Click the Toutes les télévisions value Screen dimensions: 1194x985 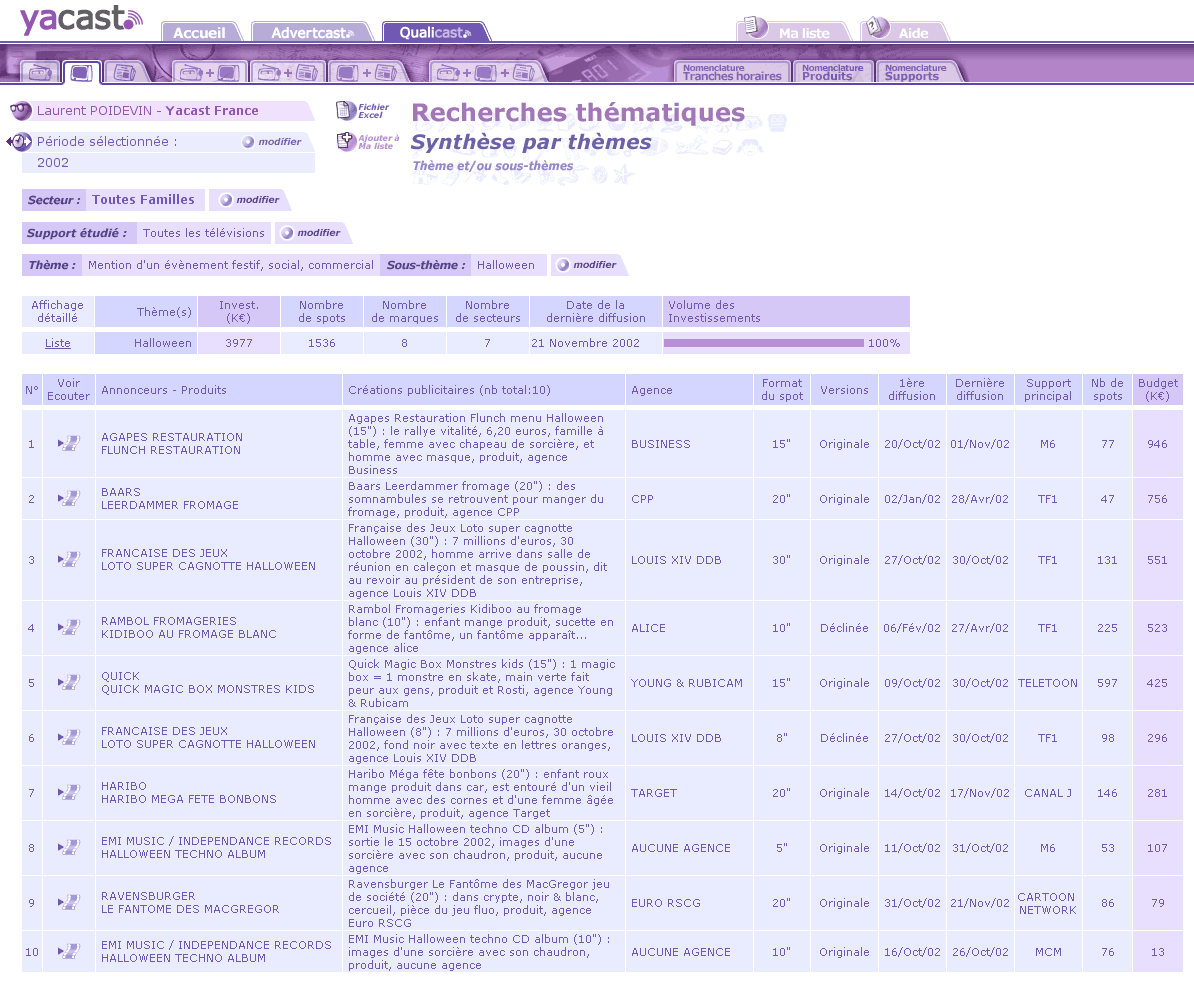[x=204, y=233]
